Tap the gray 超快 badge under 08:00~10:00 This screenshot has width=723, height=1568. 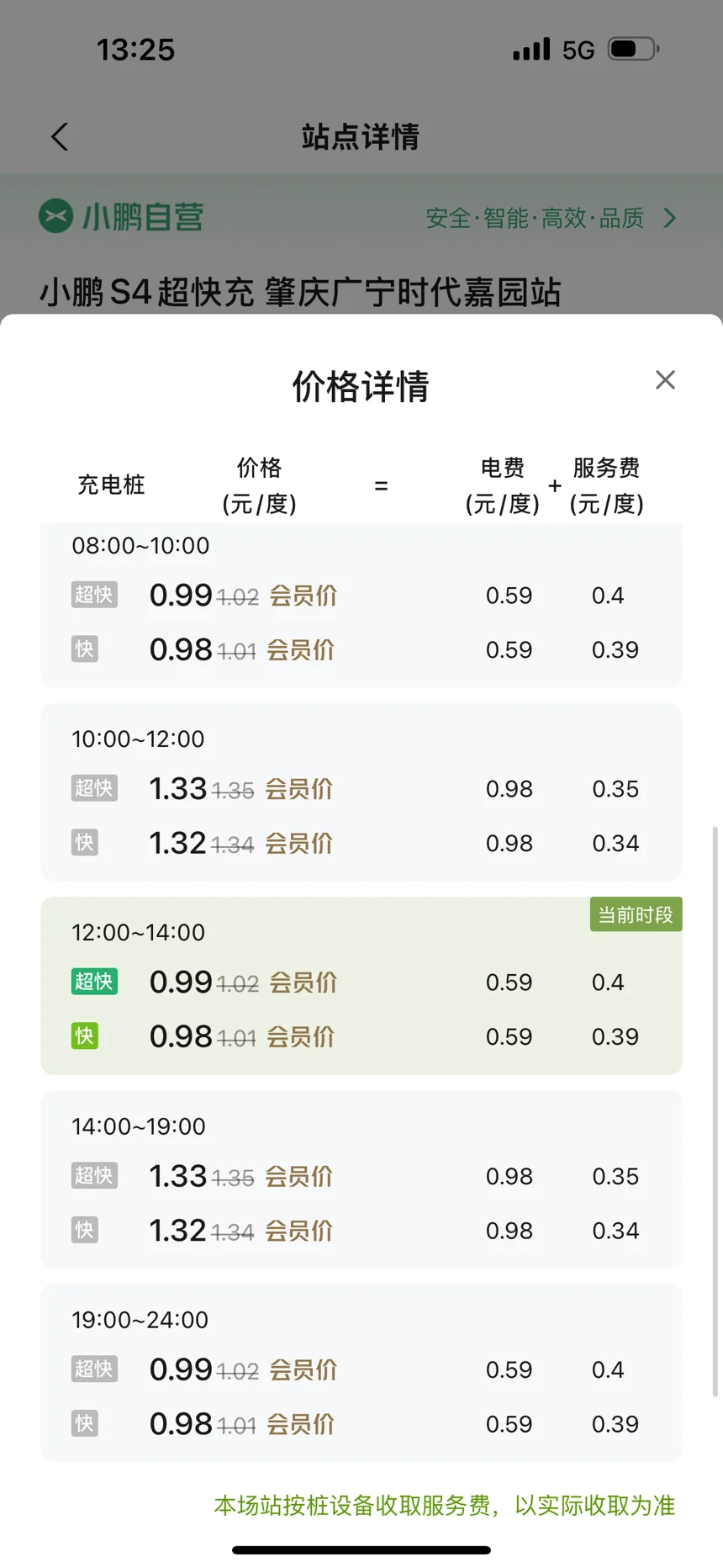tap(94, 595)
